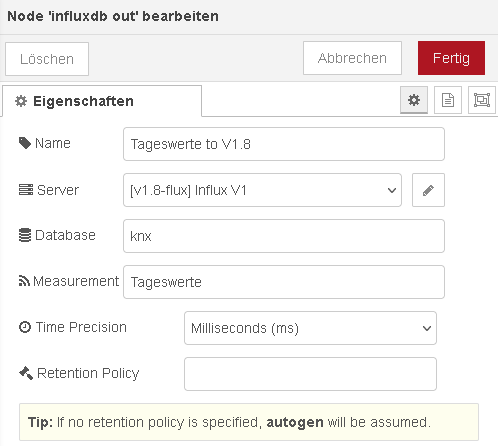
Task: Delete the node with Löschen
Action: (x=47, y=59)
